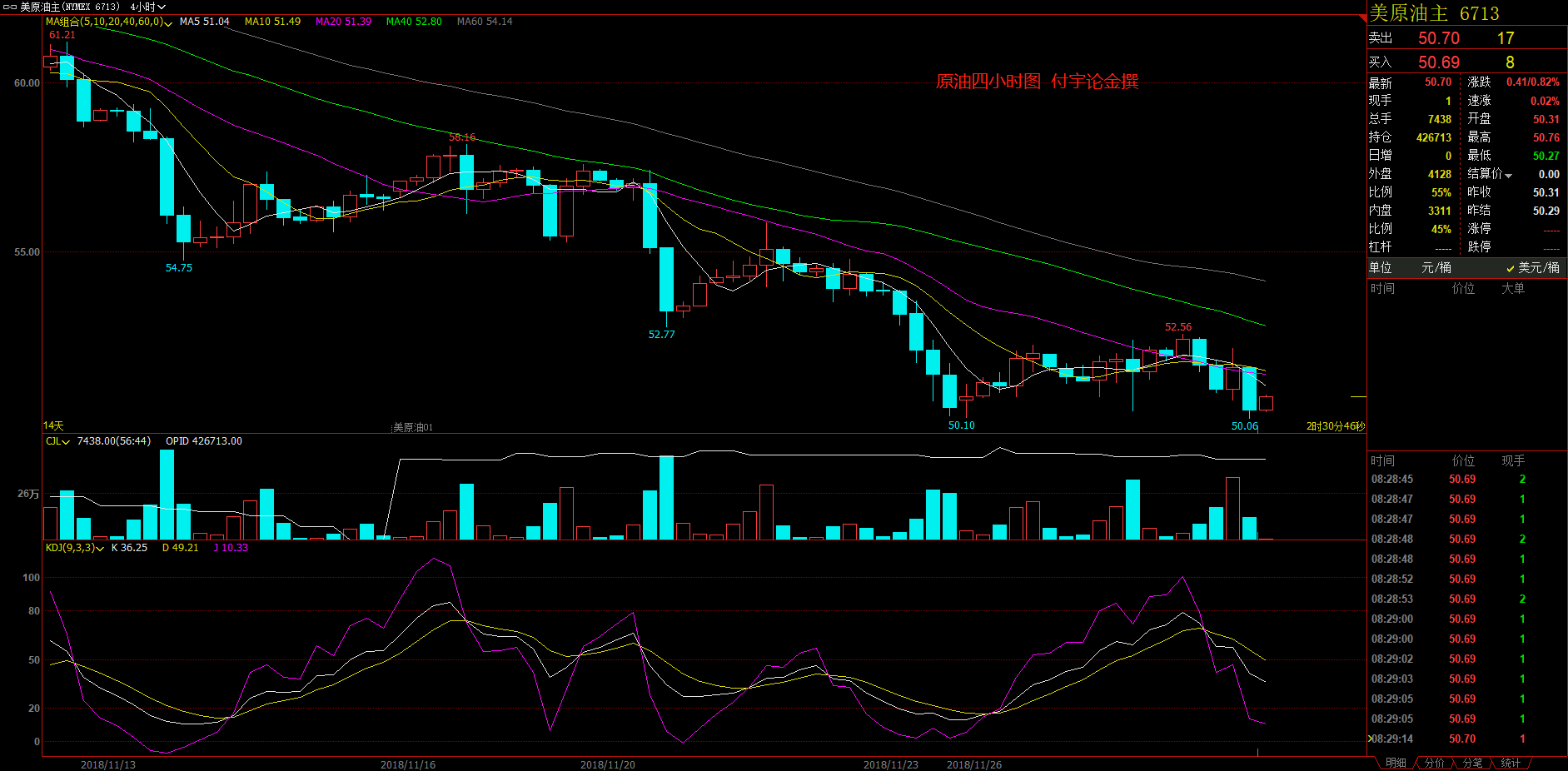
Task: Switch to the 统计 tab
Action: coord(1511,763)
